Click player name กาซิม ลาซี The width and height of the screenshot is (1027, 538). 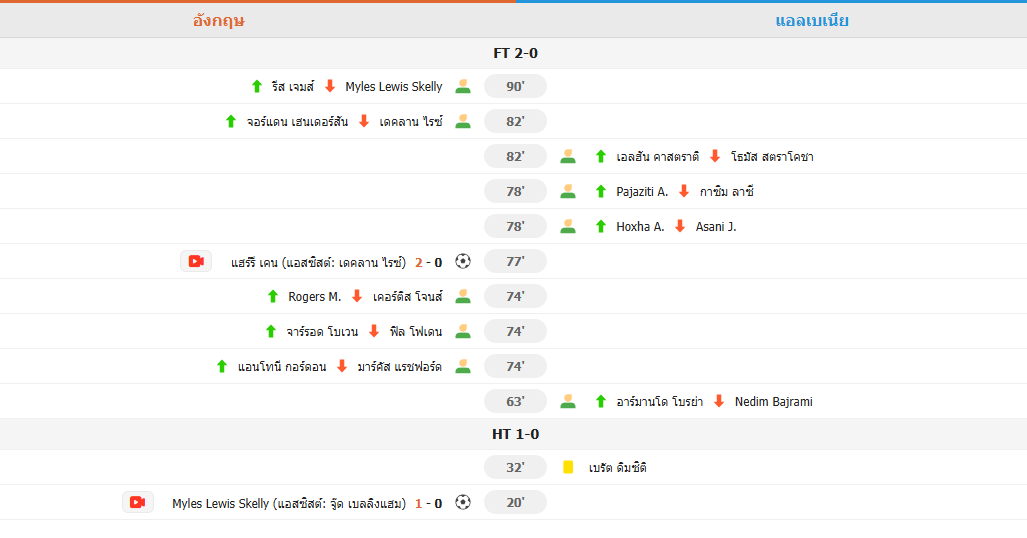pos(727,191)
